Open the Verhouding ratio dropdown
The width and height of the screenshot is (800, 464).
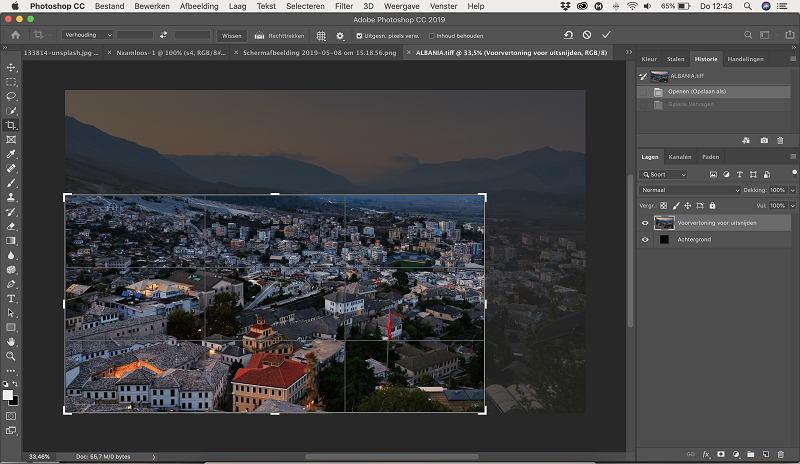pos(87,35)
